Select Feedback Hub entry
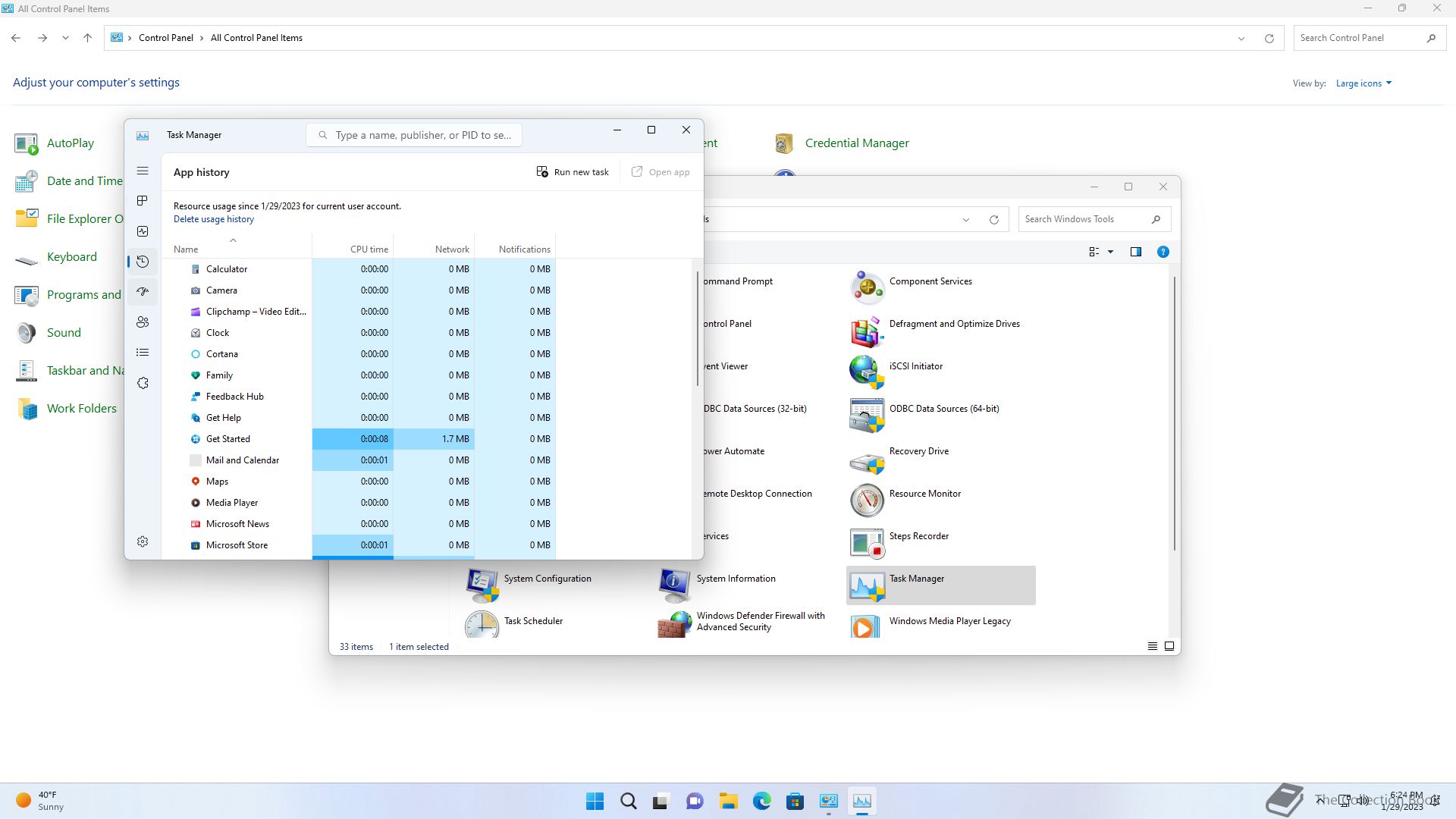 point(358,397)
